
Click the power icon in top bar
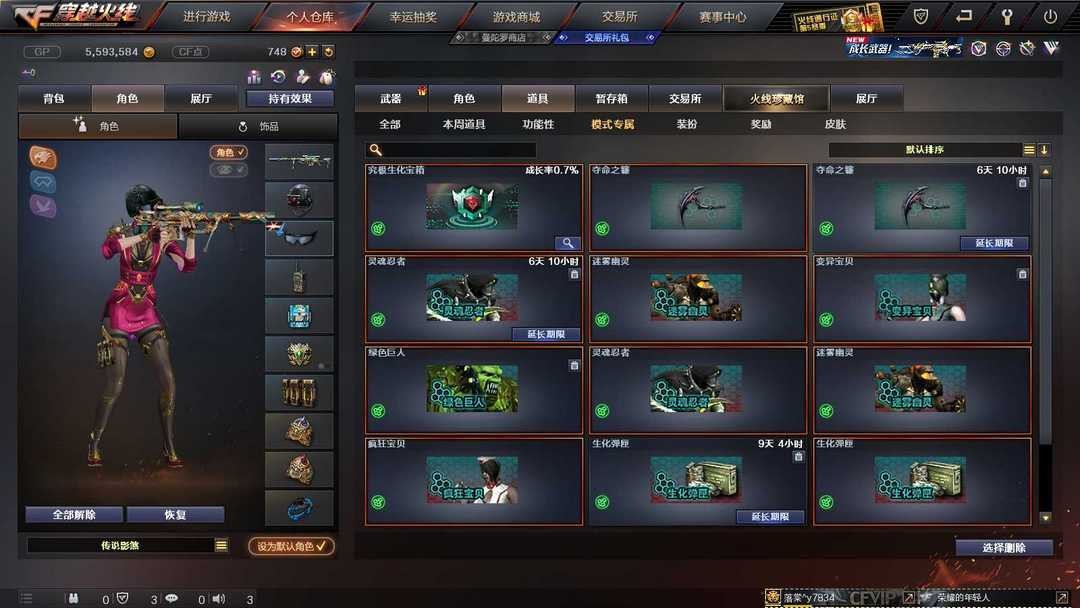point(1050,17)
